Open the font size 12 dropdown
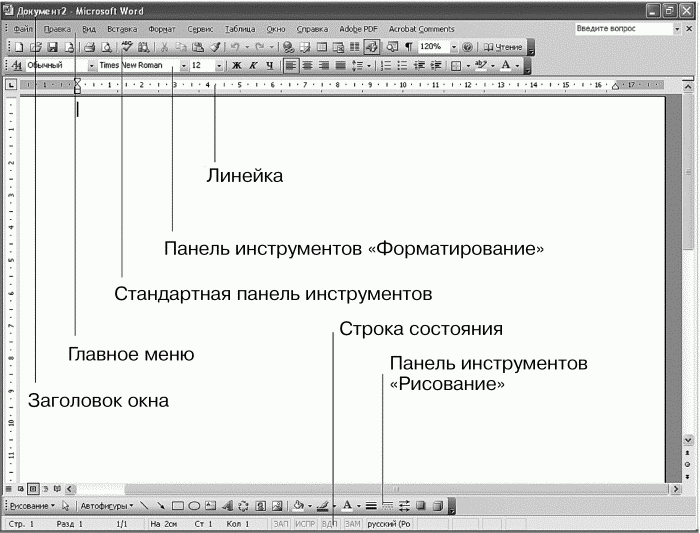 (x=219, y=66)
